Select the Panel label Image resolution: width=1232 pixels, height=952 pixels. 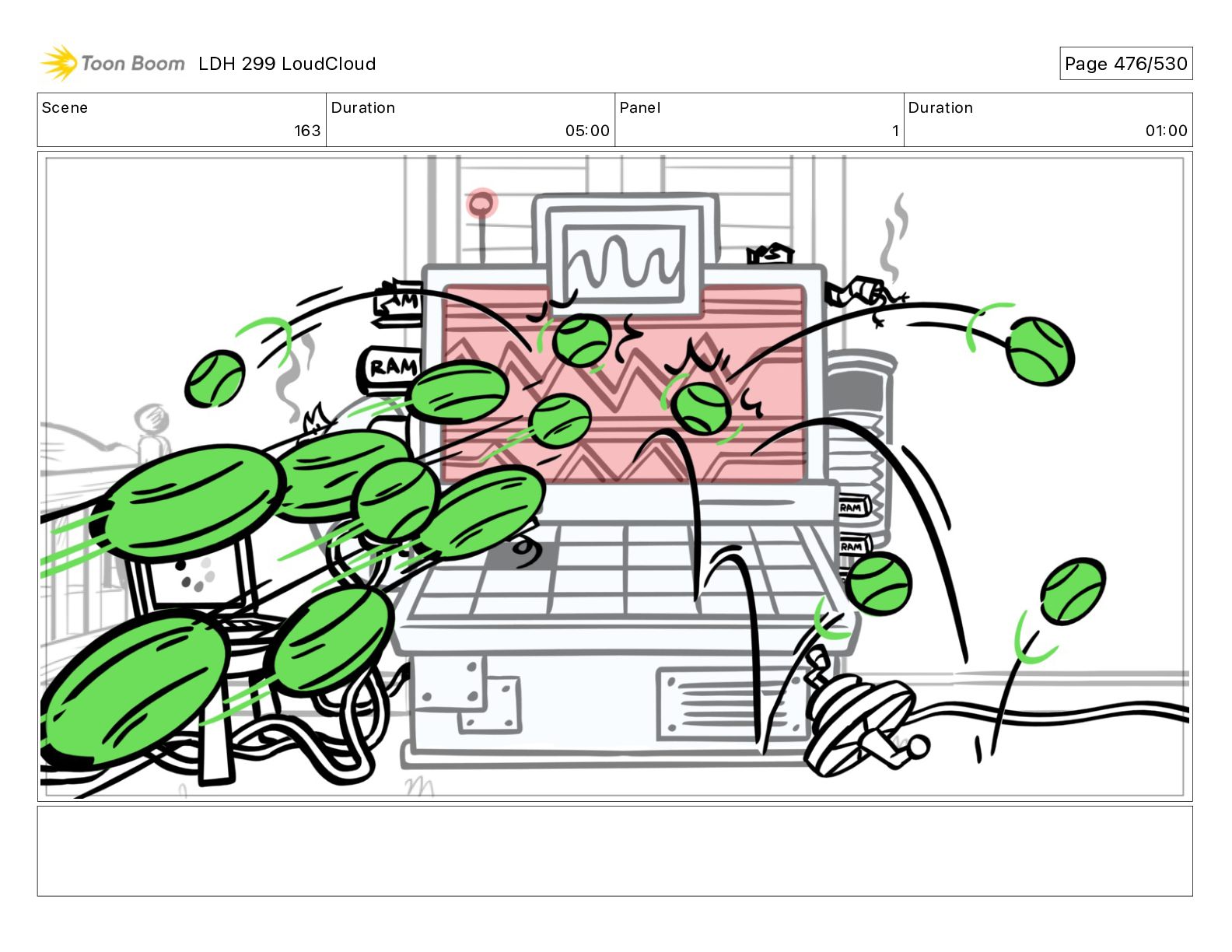pyautogui.click(x=639, y=107)
